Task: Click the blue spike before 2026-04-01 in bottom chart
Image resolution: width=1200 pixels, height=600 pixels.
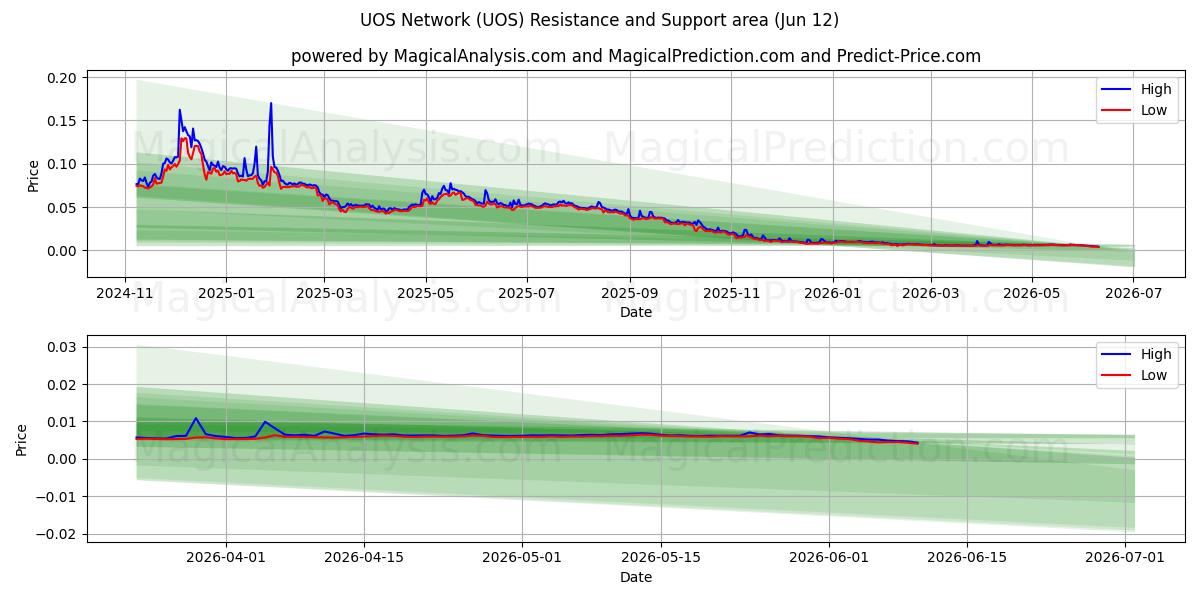Action: [x=195, y=419]
